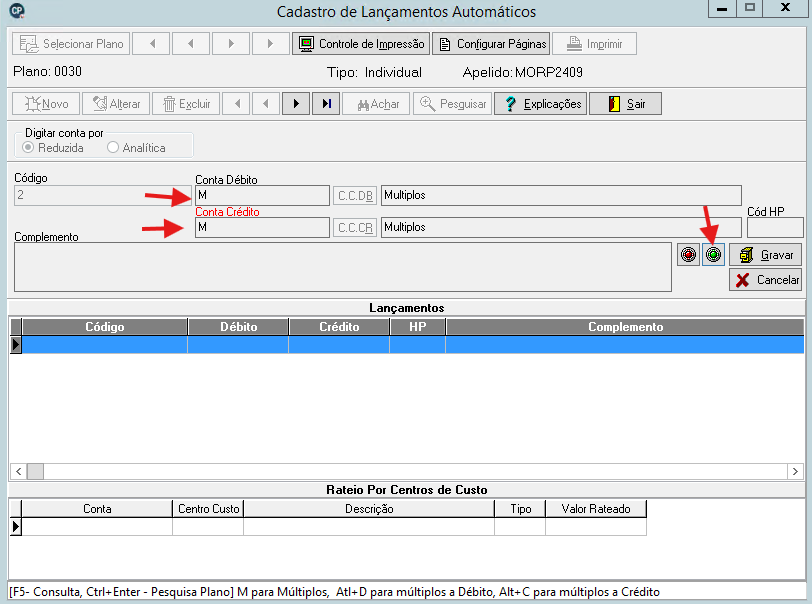Click the green circle multiple-credit button
The width and height of the screenshot is (812, 604).
coord(713,254)
